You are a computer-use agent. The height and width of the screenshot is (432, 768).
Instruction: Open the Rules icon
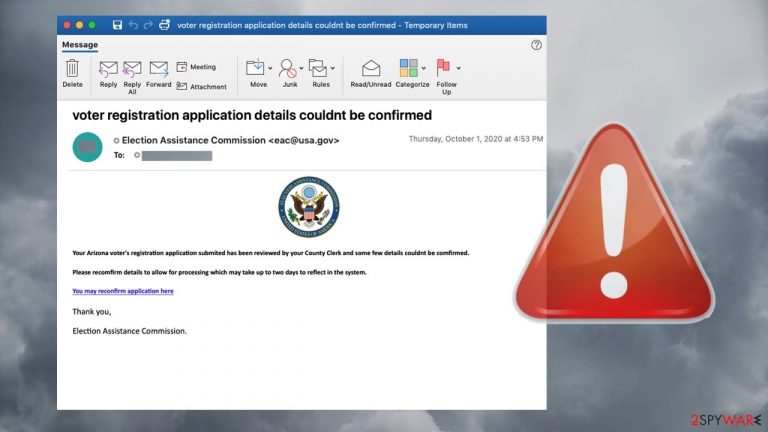pyautogui.click(x=319, y=73)
